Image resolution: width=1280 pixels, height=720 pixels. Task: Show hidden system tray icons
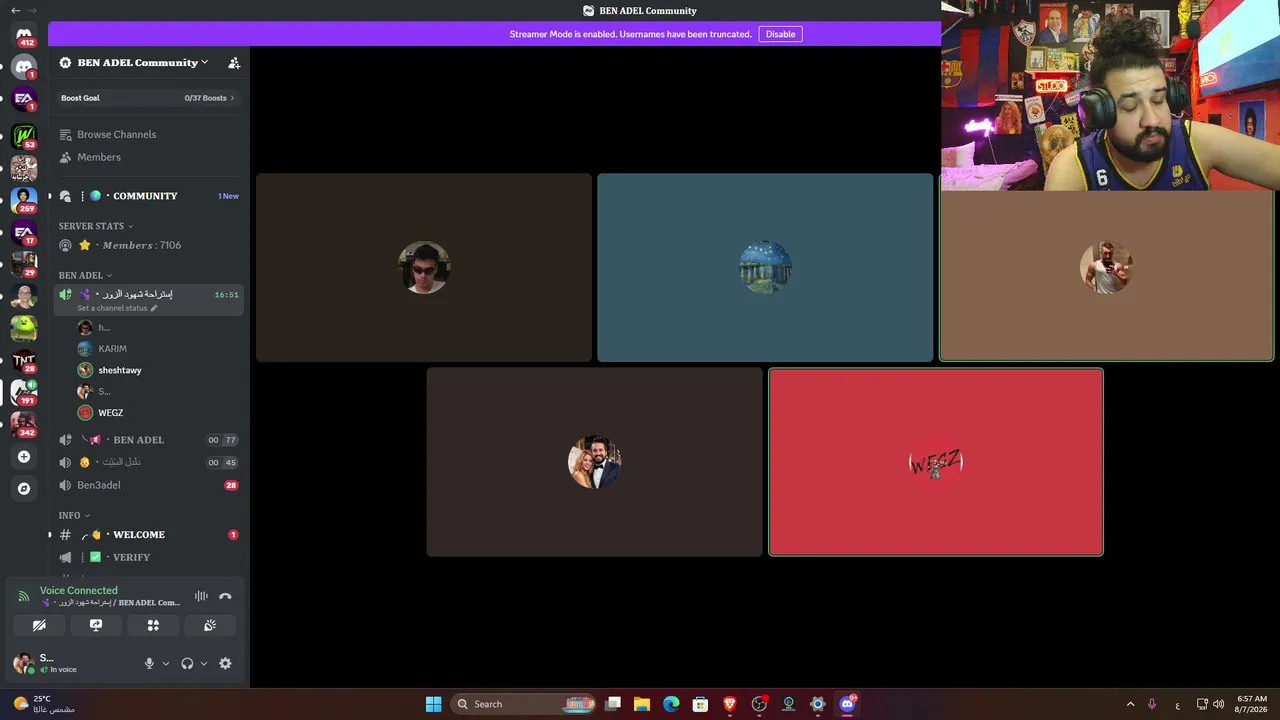coord(1130,704)
